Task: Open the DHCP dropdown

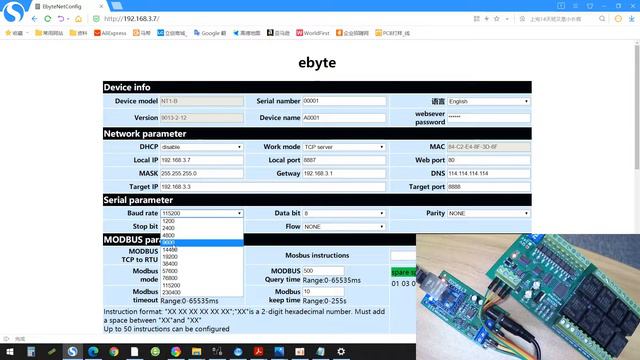Action: [x=202, y=147]
